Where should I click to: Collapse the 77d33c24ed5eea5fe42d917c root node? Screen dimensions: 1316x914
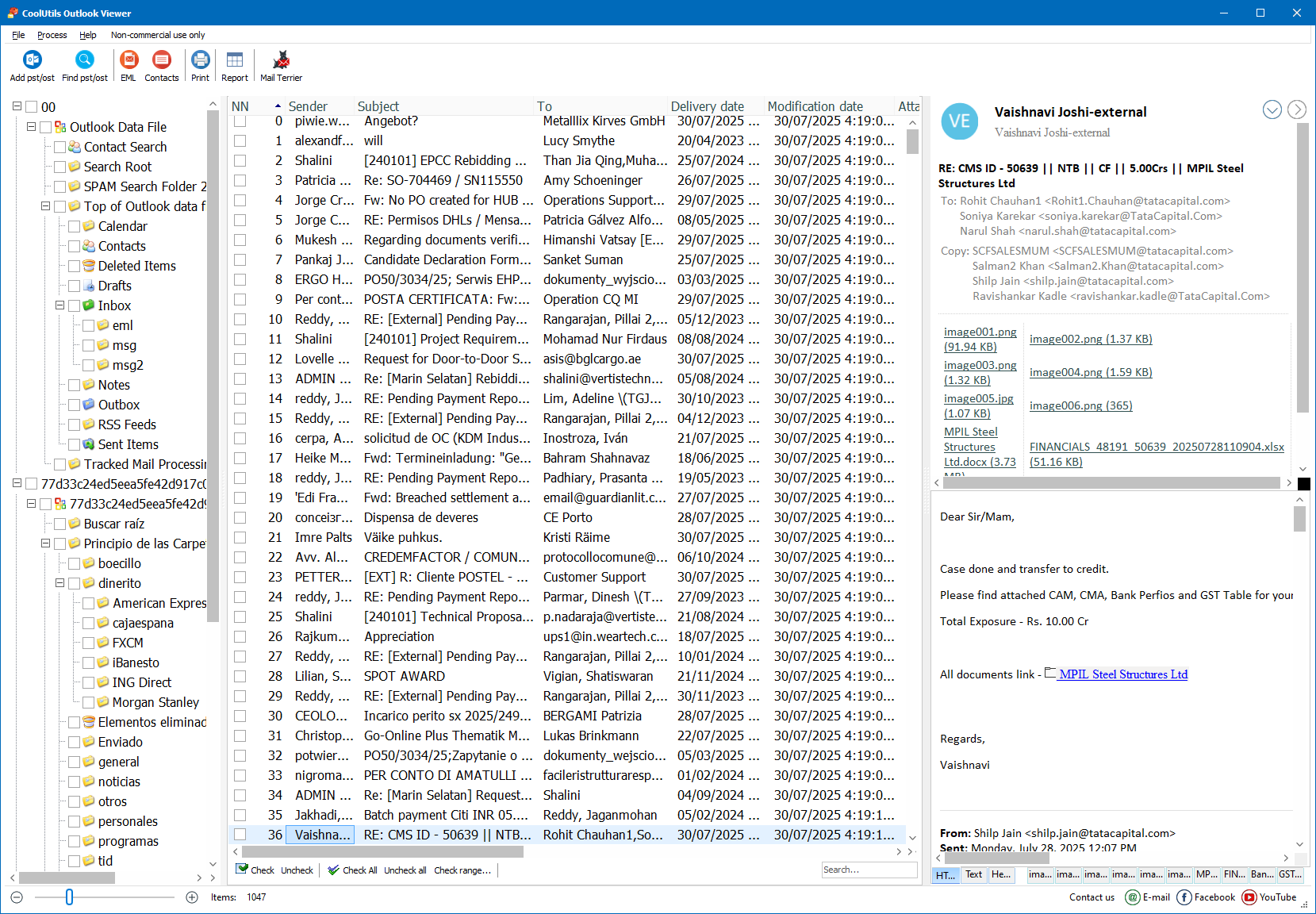(17, 483)
